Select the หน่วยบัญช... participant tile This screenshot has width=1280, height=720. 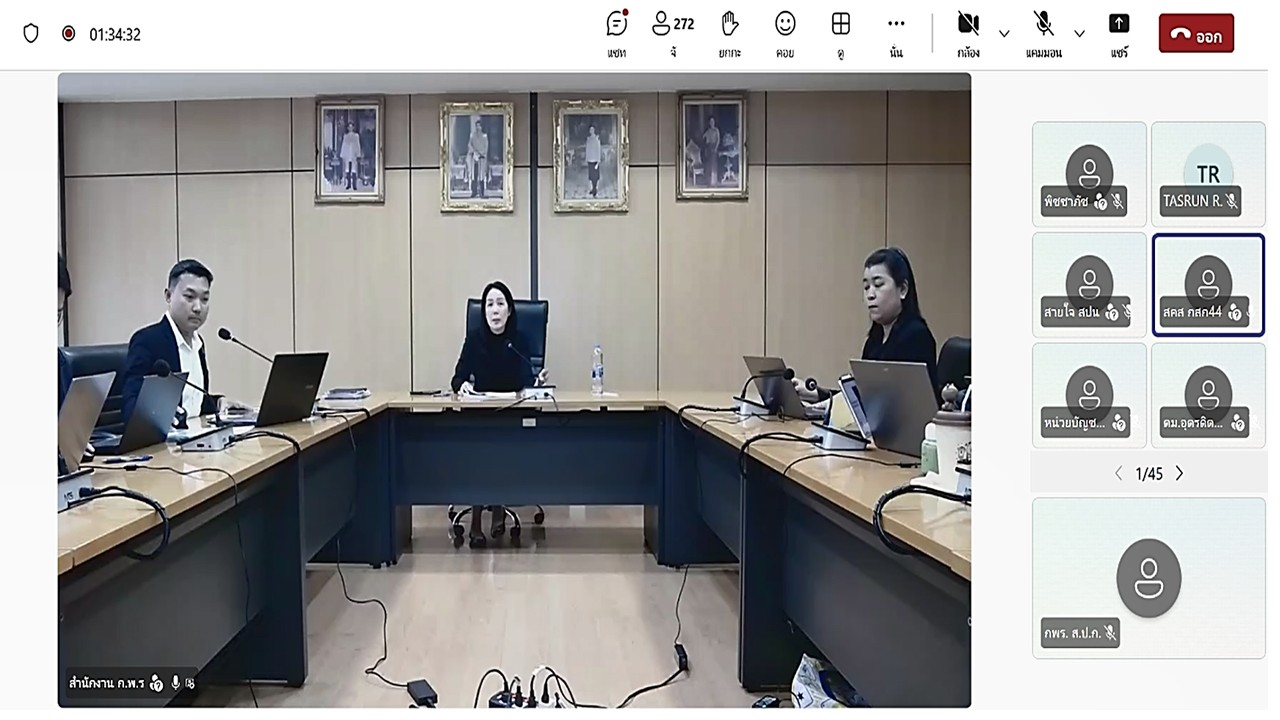click(x=1089, y=395)
